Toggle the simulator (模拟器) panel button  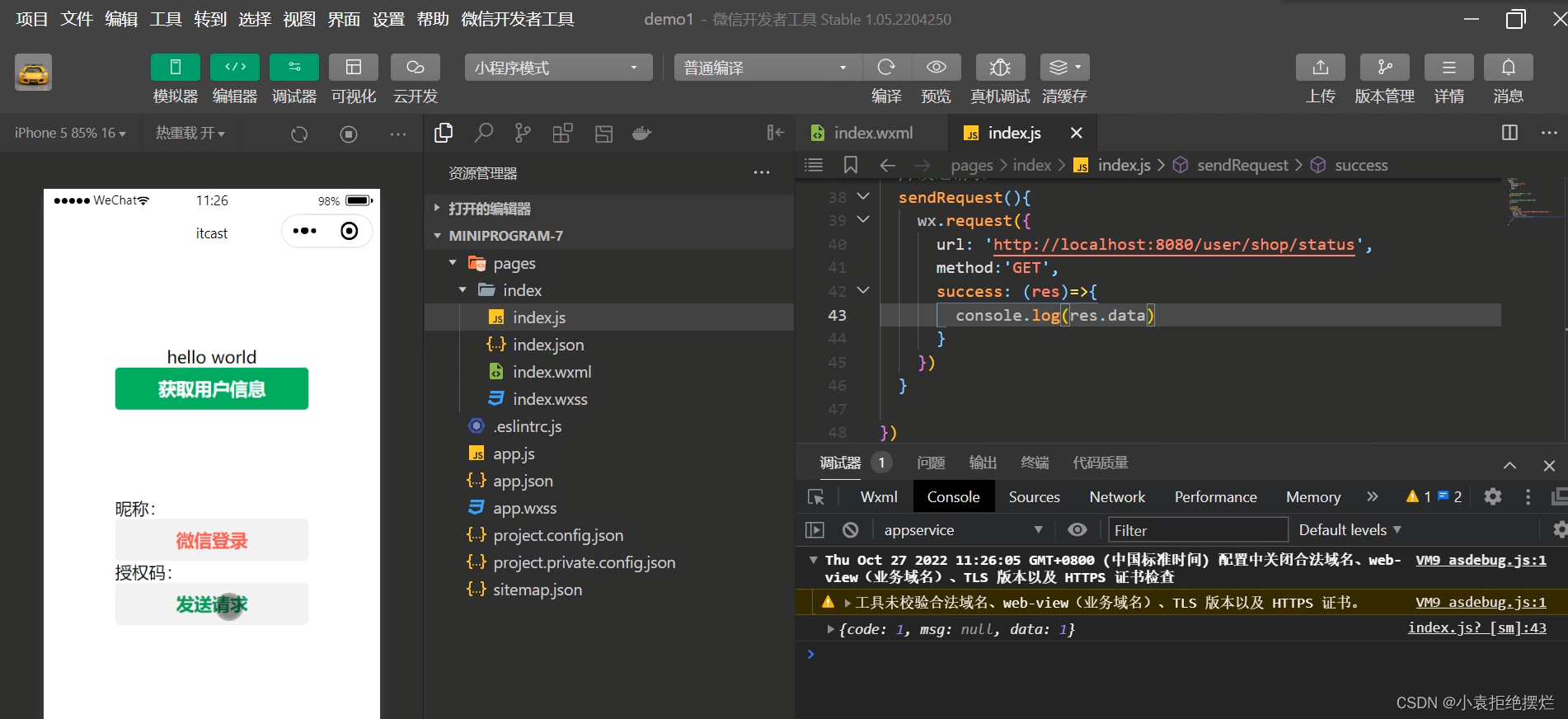[176, 68]
